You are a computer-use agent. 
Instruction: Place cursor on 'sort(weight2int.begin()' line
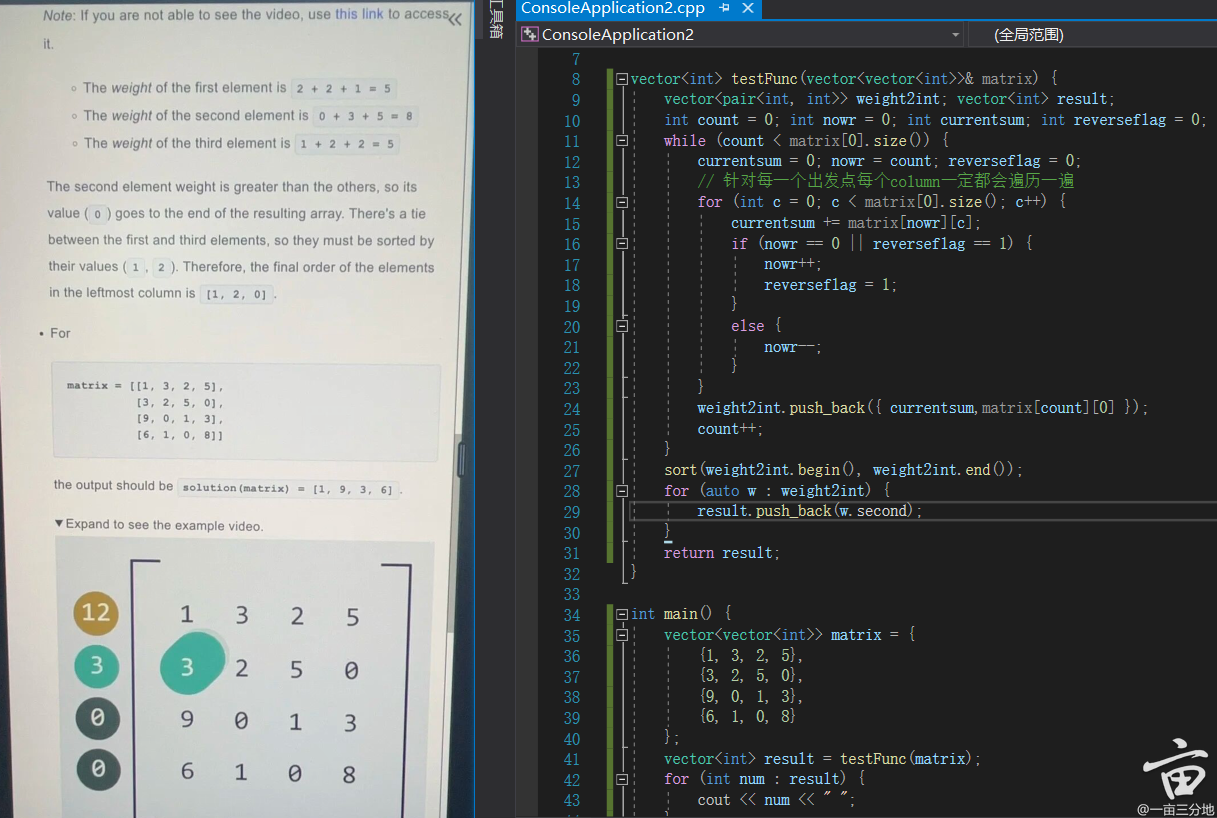[x=844, y=470]
